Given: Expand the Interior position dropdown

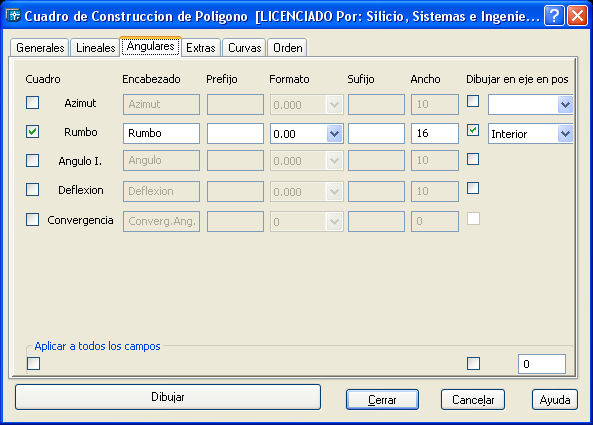Looking at the screenshot, I should 565,133.
